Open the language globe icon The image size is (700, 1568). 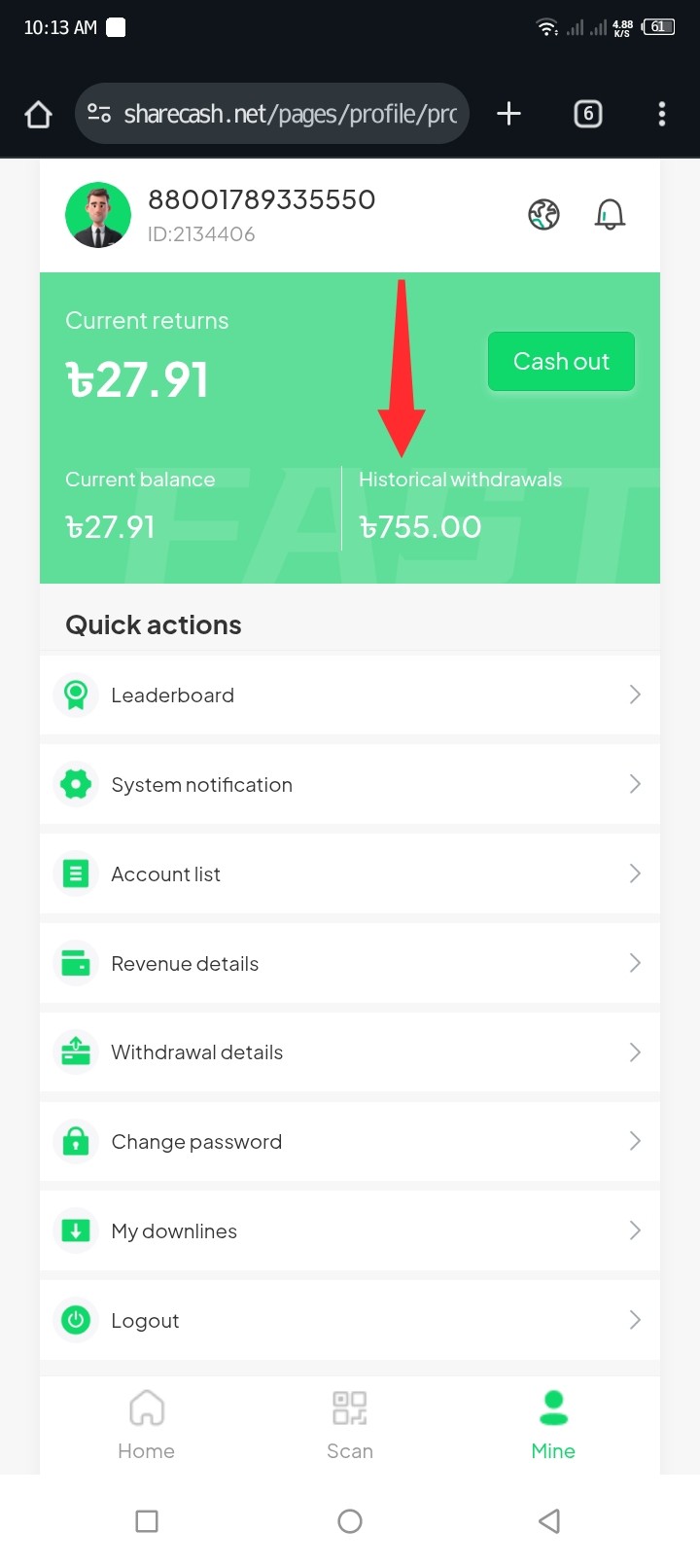(543, 214)
